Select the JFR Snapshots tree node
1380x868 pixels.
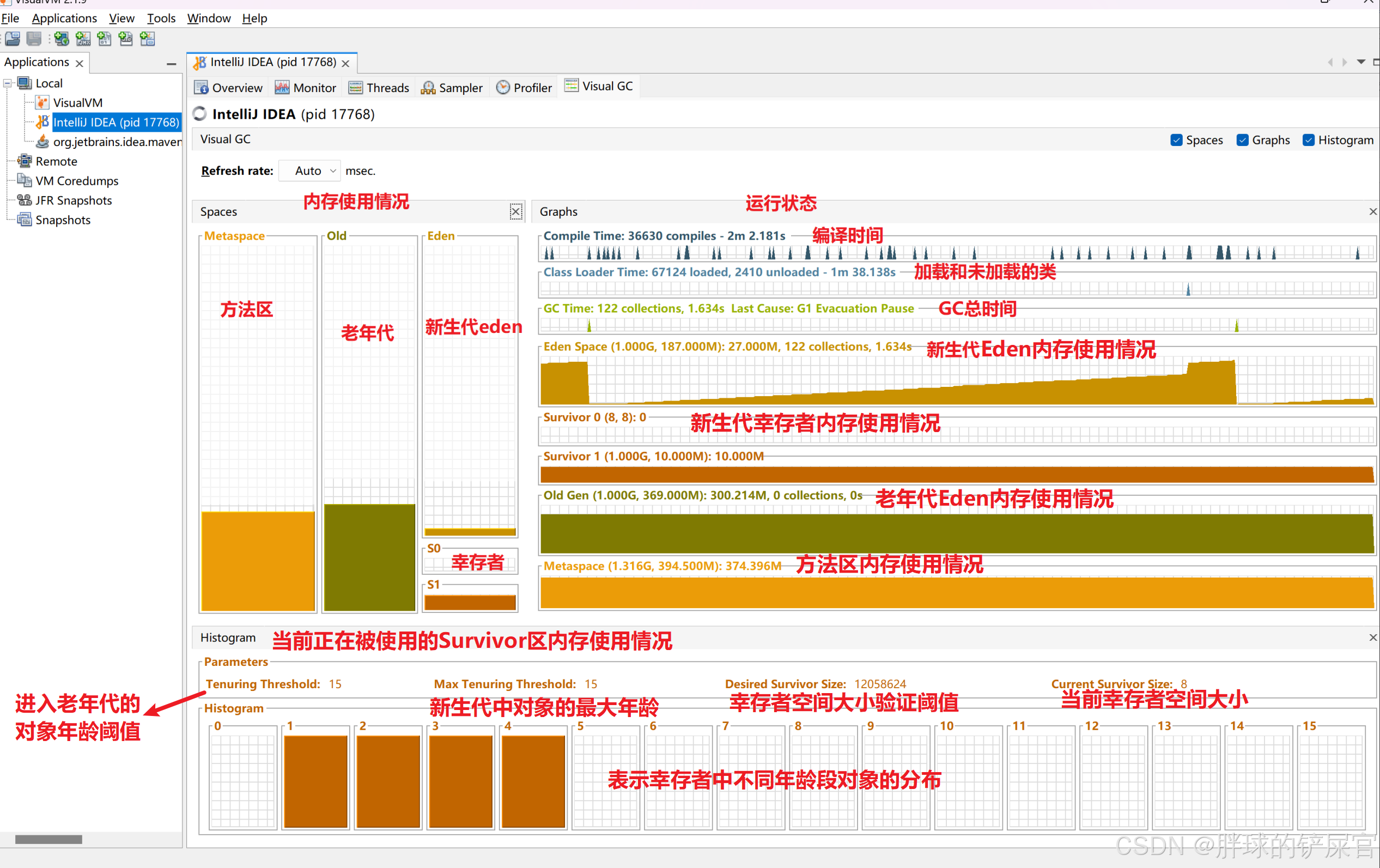(74, 200)
